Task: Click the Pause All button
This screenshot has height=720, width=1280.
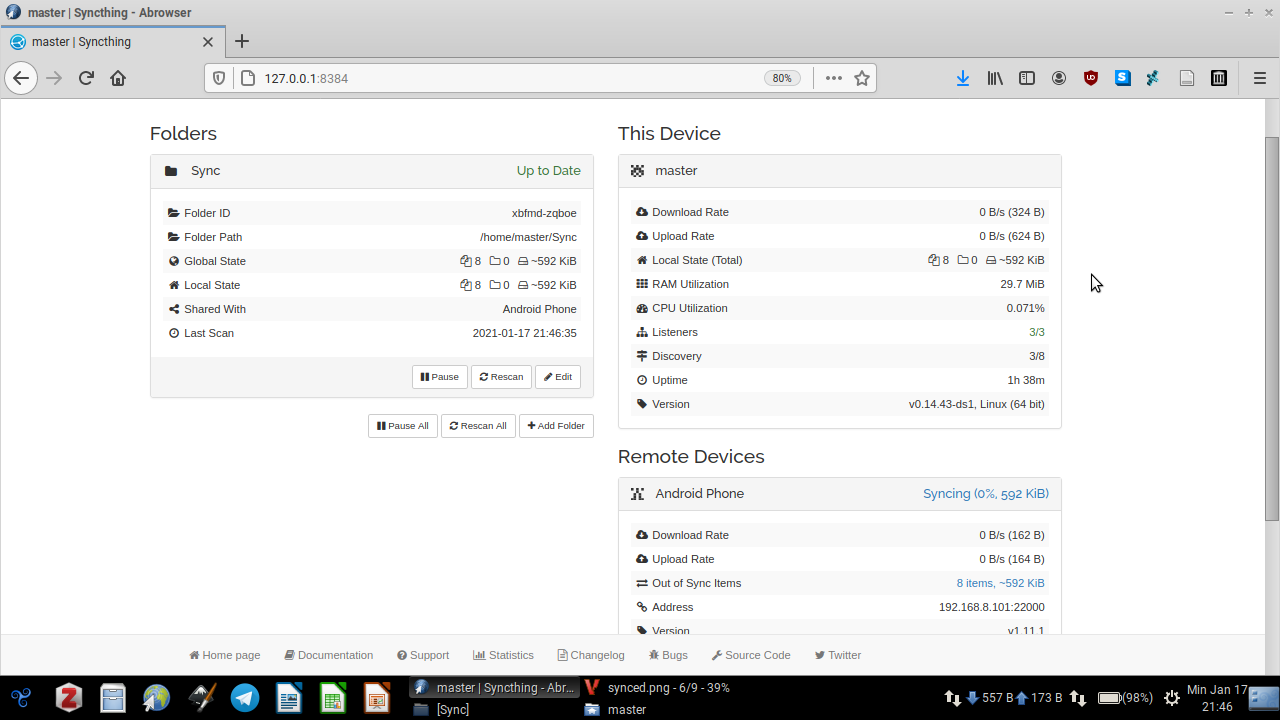Action: click(x=403, y=426)
